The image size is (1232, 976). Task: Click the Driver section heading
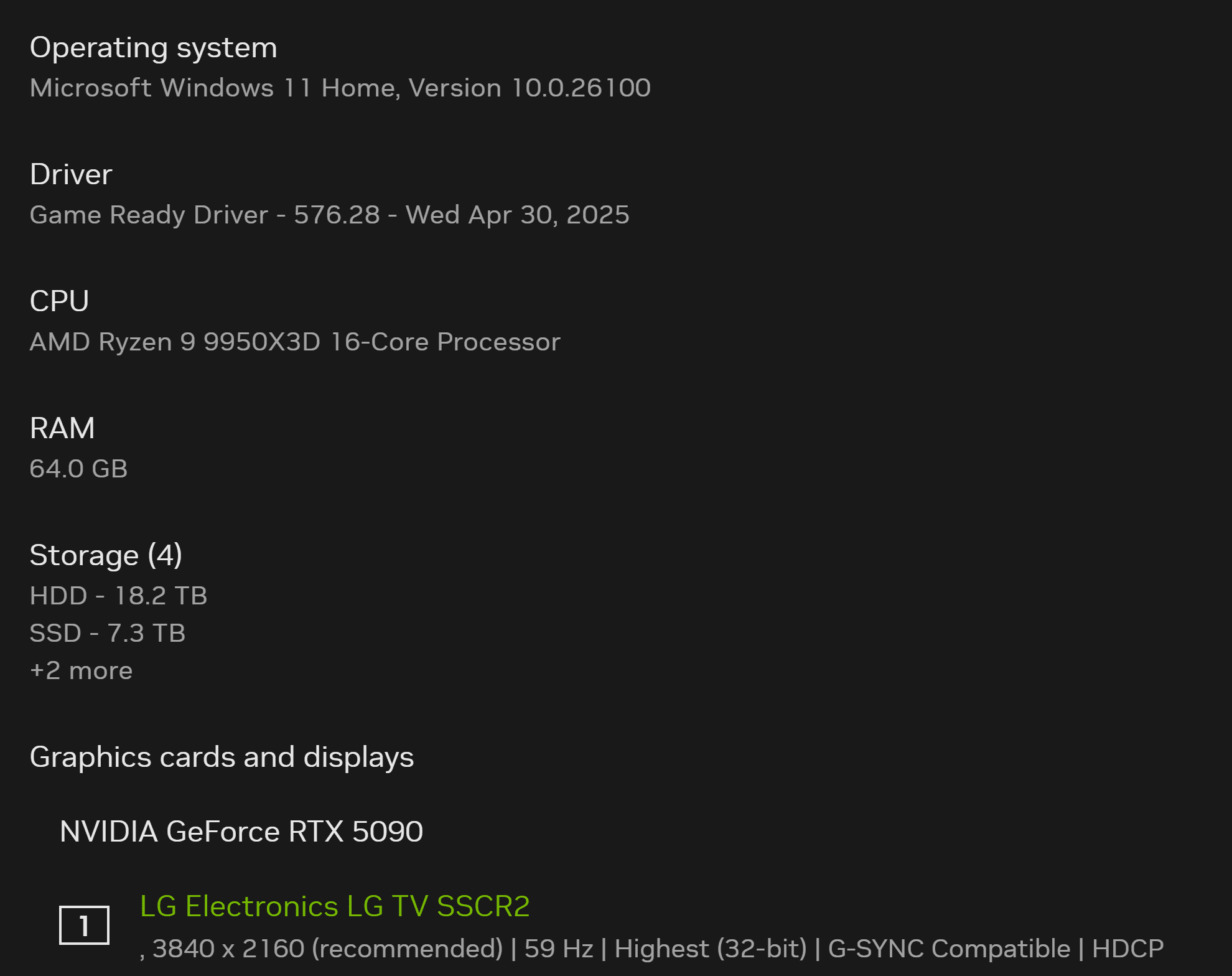pos(71,174)
